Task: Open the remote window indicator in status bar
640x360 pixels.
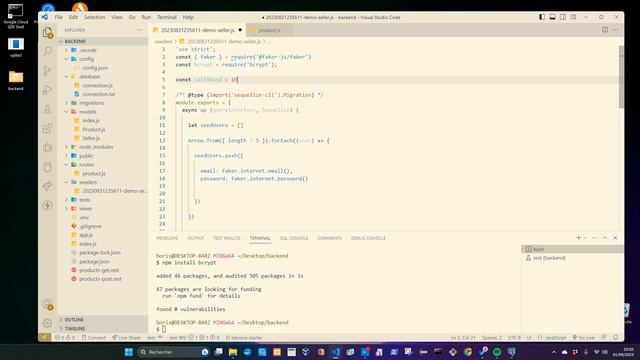Action: point(44,338)
